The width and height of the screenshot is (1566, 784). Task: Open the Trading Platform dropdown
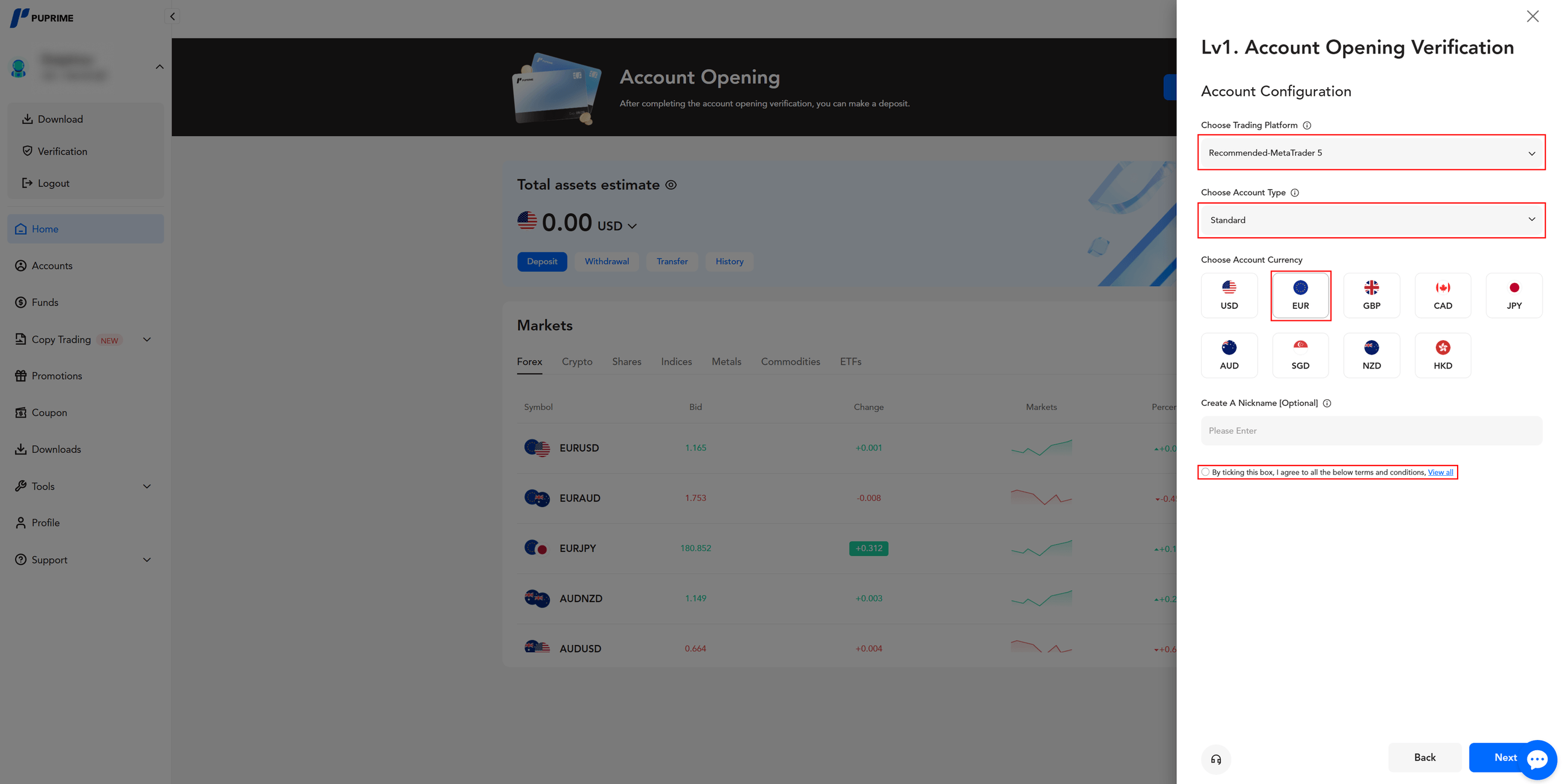tap(1371, 152)
